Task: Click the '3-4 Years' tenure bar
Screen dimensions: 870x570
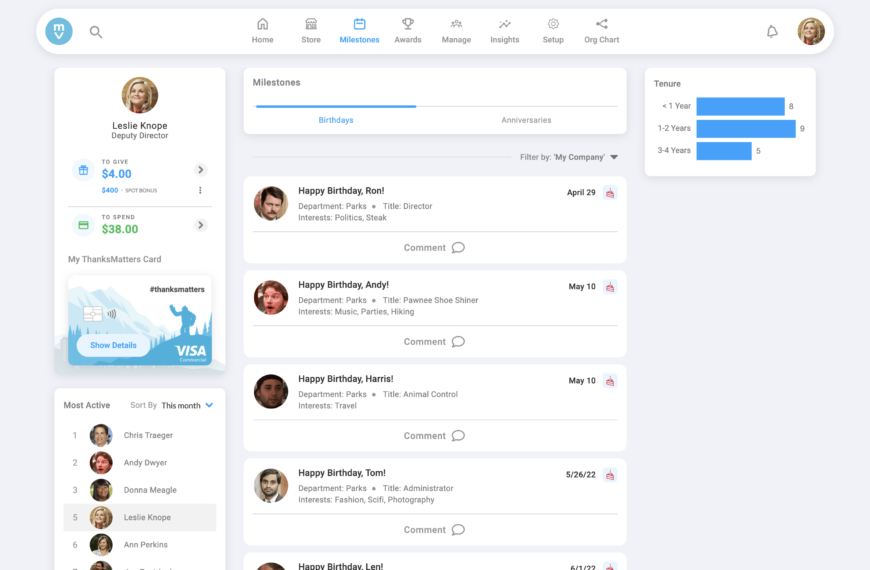Action: (x=724, y=150)
